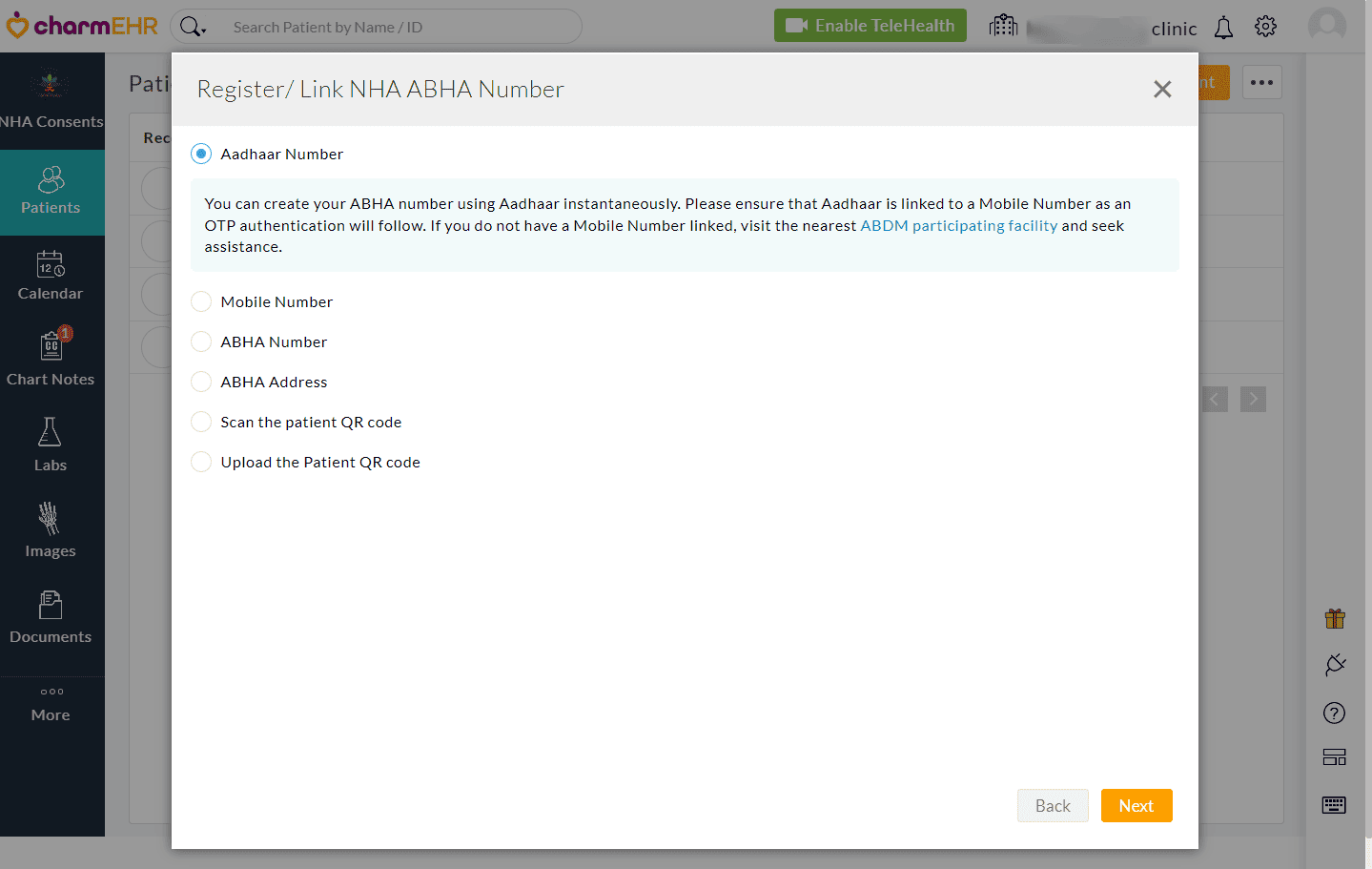Screen dimensions: 1372x869
Task: Click the next-page chevron
Action: 1253,399
